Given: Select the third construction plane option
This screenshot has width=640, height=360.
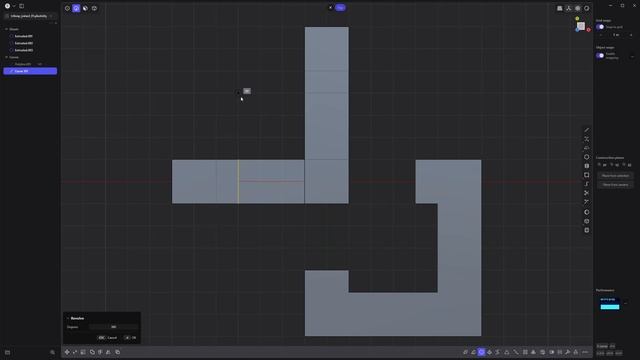Looking at the screenshot, I should click(627, 165).
